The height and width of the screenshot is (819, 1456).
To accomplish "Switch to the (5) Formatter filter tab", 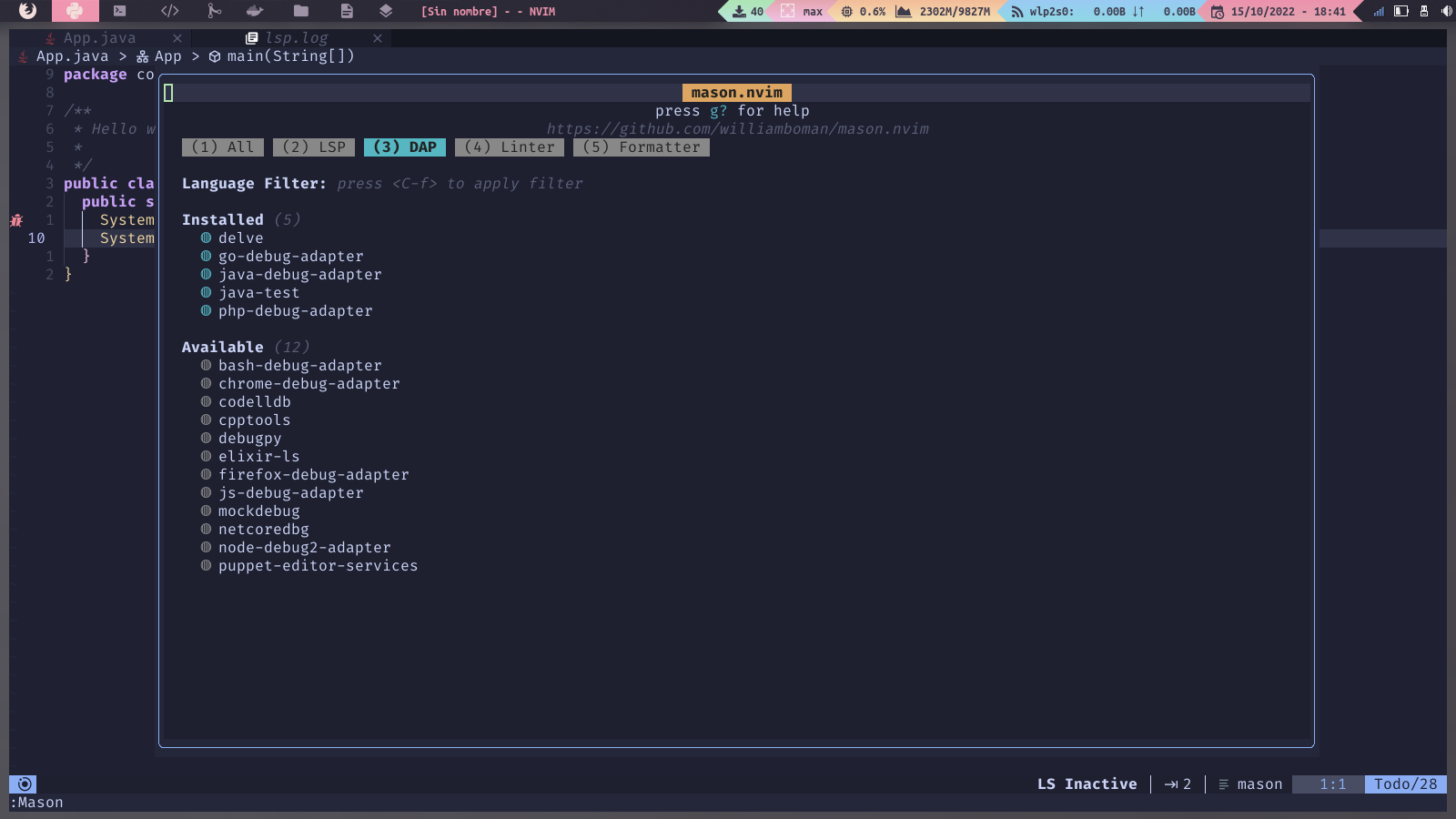I will [641, 147].
